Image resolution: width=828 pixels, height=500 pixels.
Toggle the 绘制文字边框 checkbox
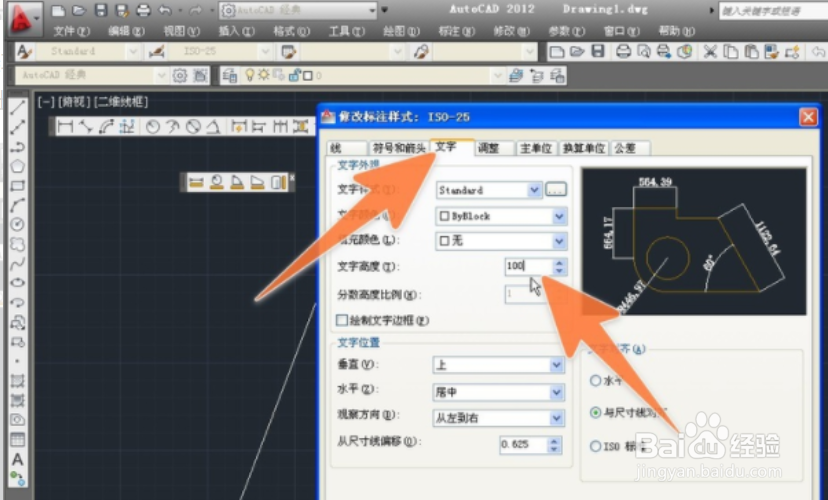pos(342,320)
